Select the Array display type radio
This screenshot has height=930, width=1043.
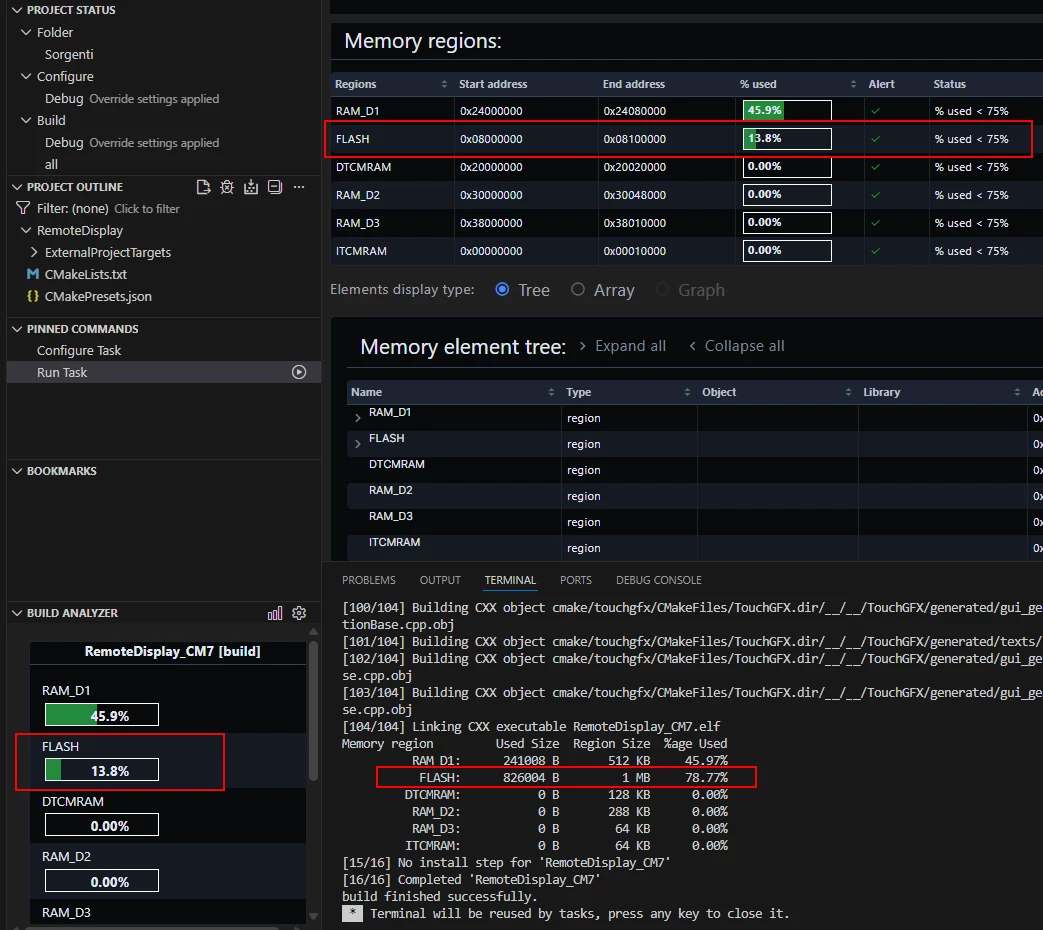[578, 289]
